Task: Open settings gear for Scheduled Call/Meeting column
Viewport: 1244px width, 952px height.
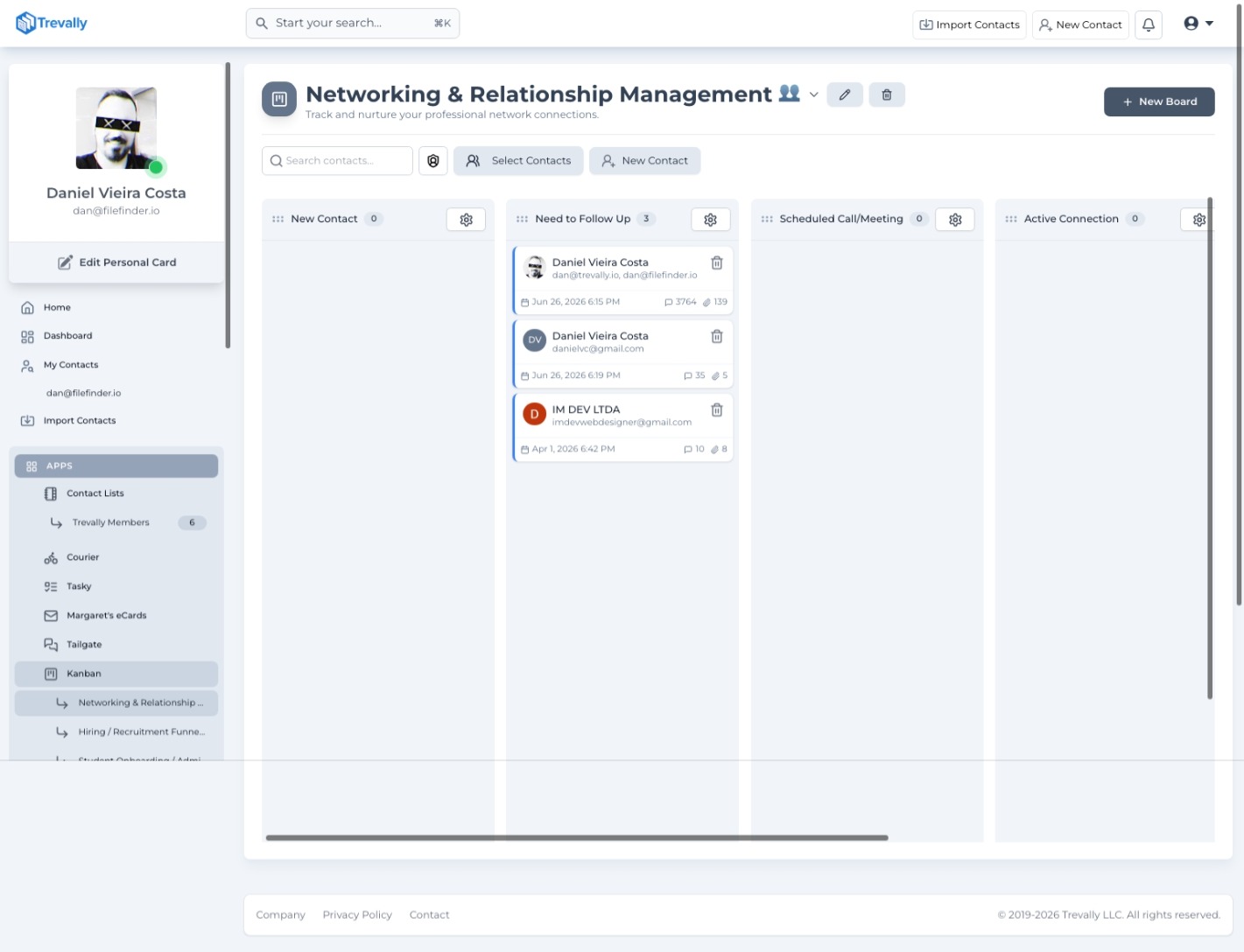Action: coord(955,220)
